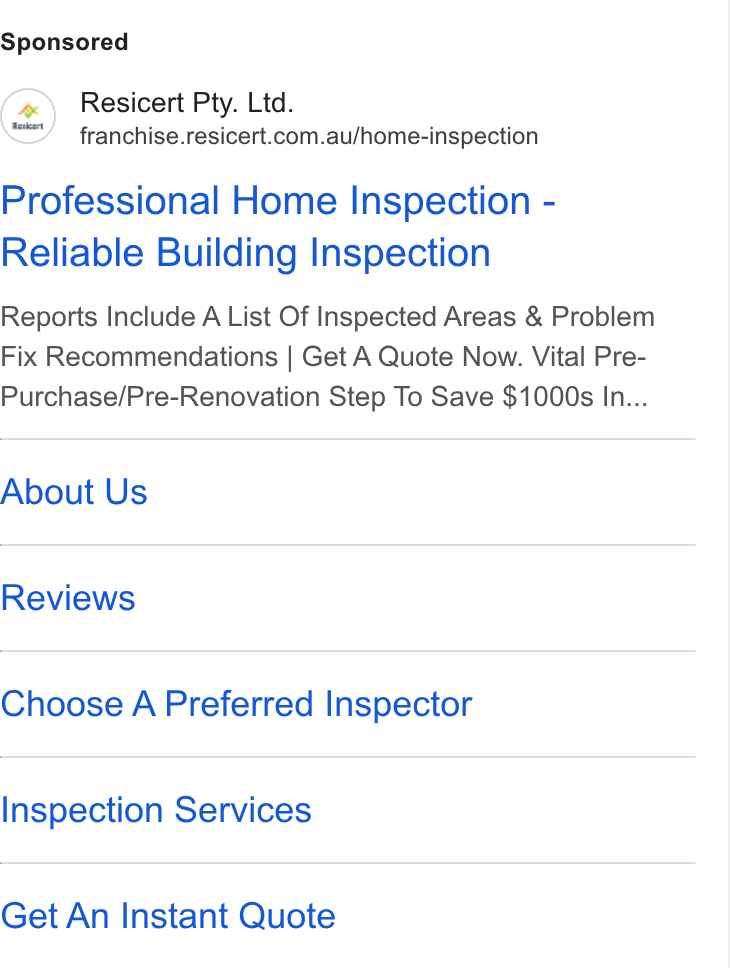This screenshot has width=730, height=968.
Task: Click home-inspection at the end of the URL
Action: point(450,136)
